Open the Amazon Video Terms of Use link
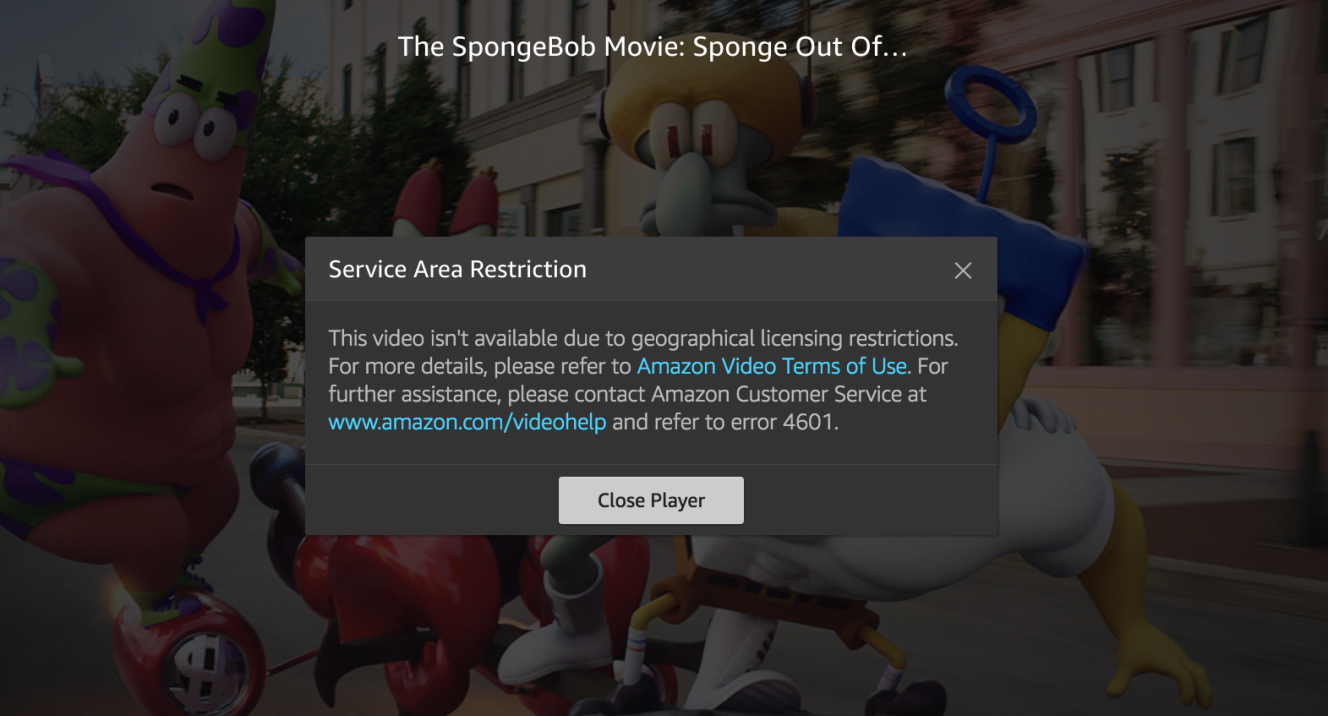1328x716 pixels. (x=772, y=366)
